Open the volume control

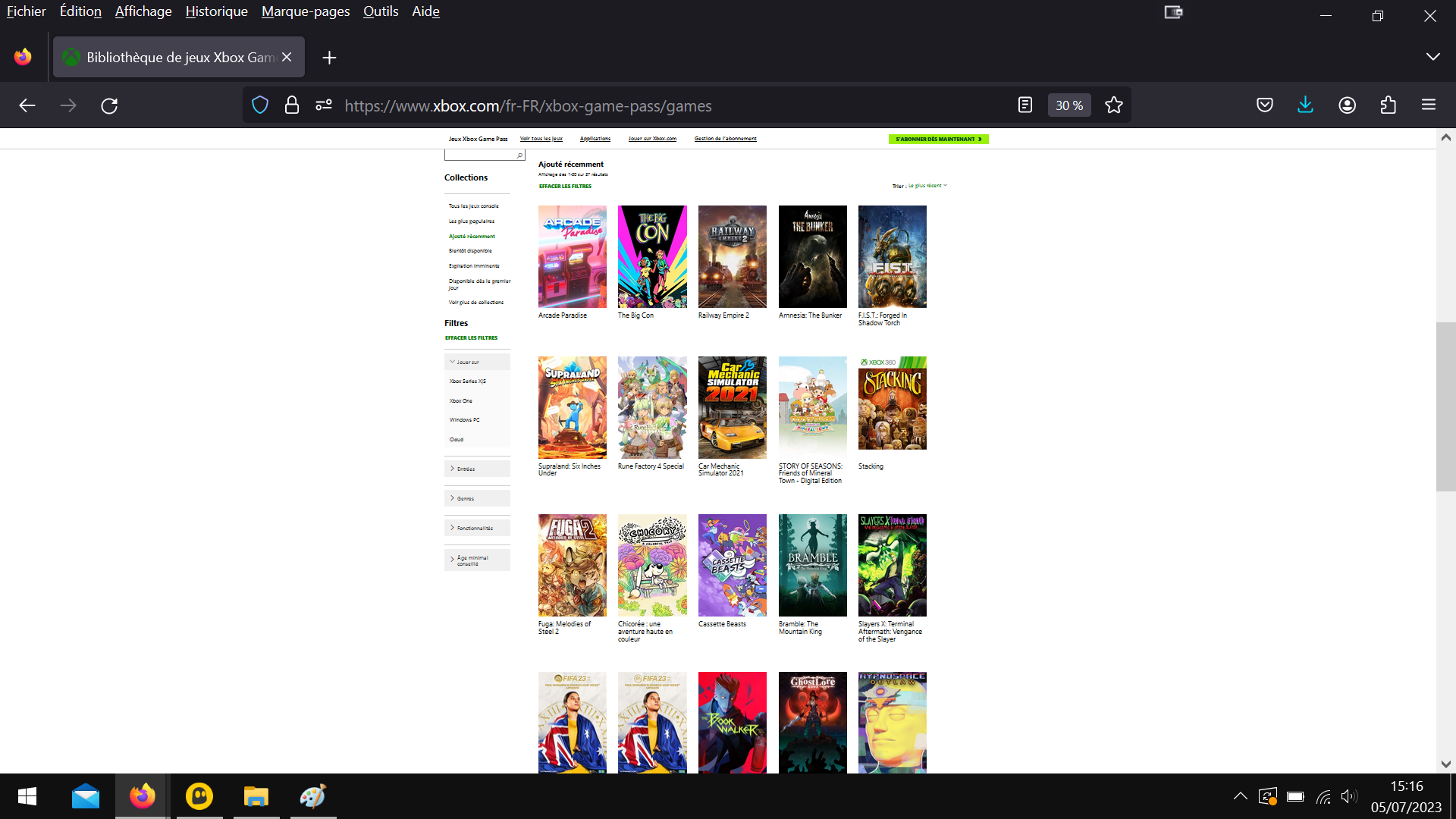tap(1349, 796)
